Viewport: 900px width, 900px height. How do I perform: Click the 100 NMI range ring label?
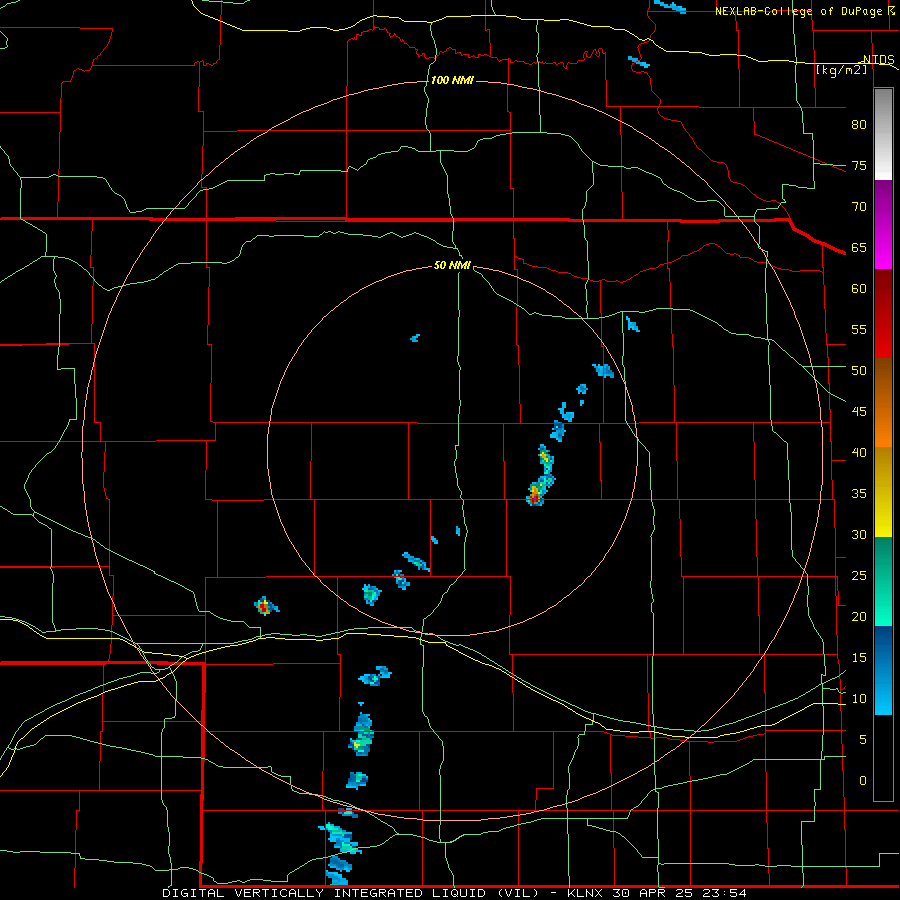(452, 80)
